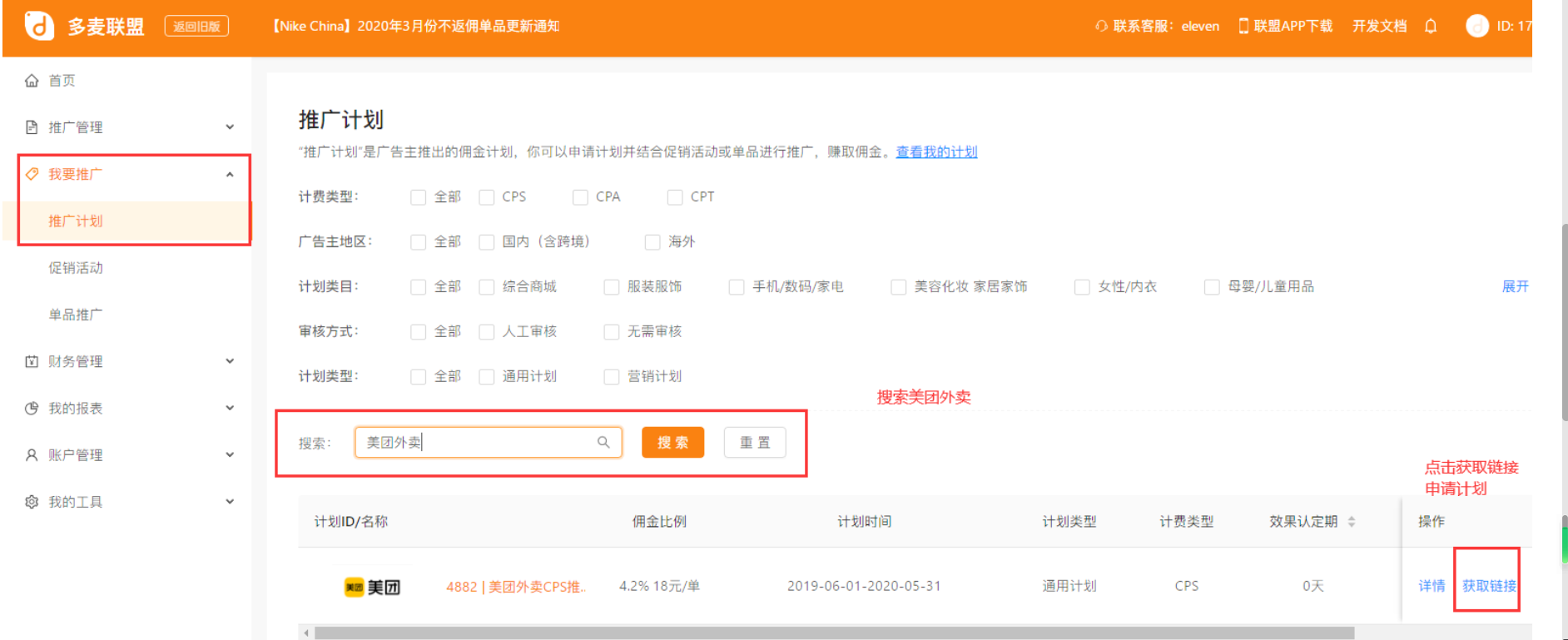
Task: Expand the 我的报表 menu chevron
Action: point(230,408)
